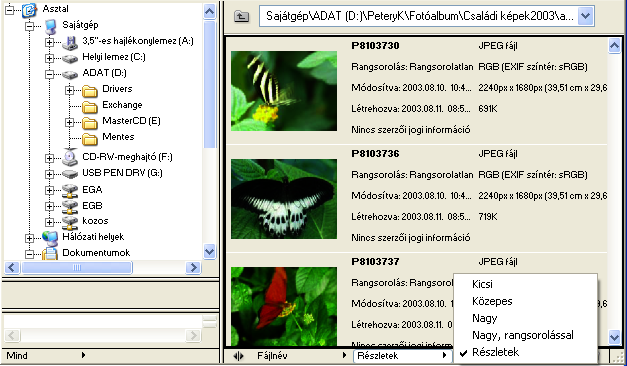
Task: Select the P8103730 butterfly thumbnail
Action: (x=284, y=91)
